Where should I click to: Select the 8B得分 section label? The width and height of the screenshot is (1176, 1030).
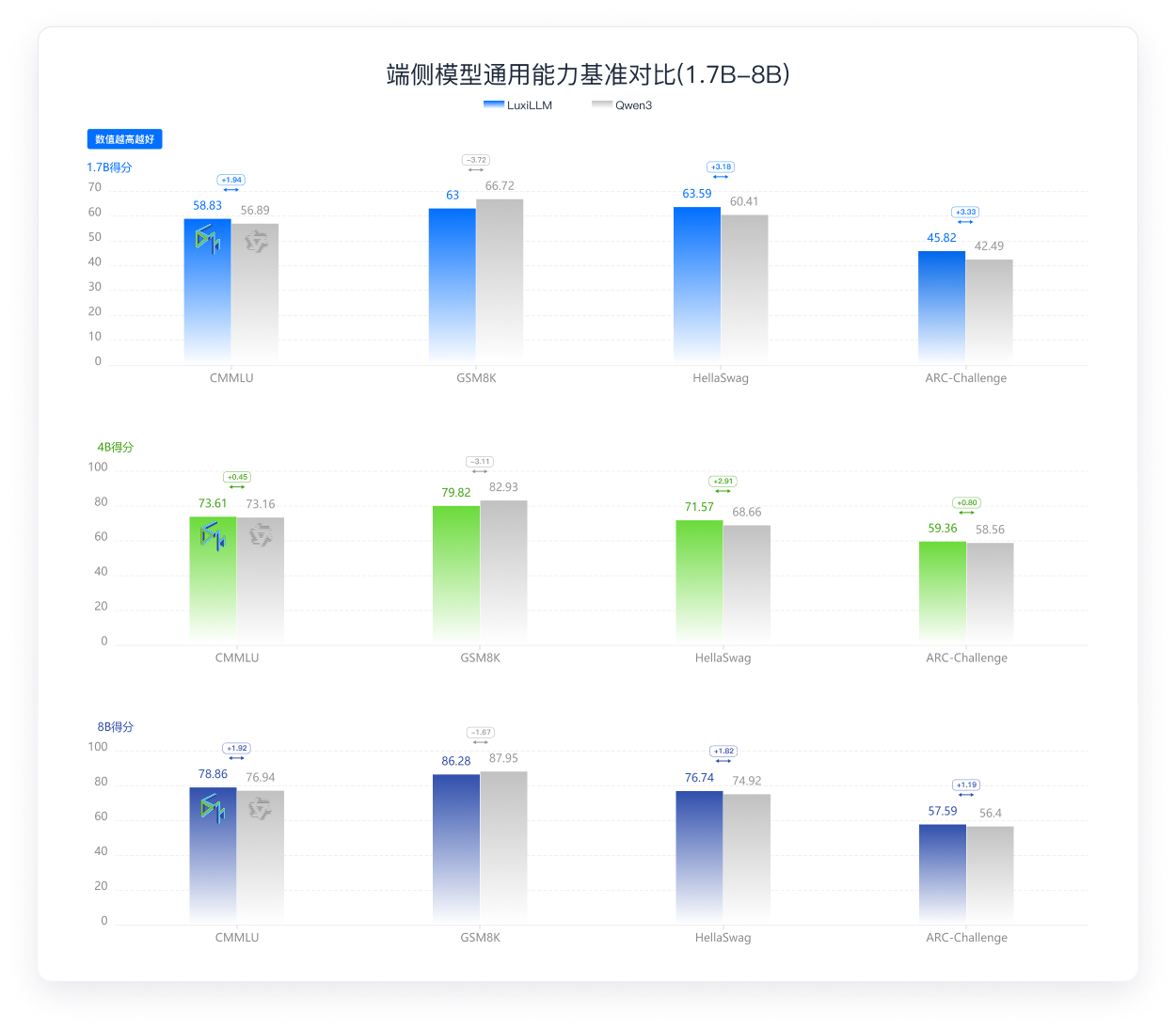coord(115,726)
